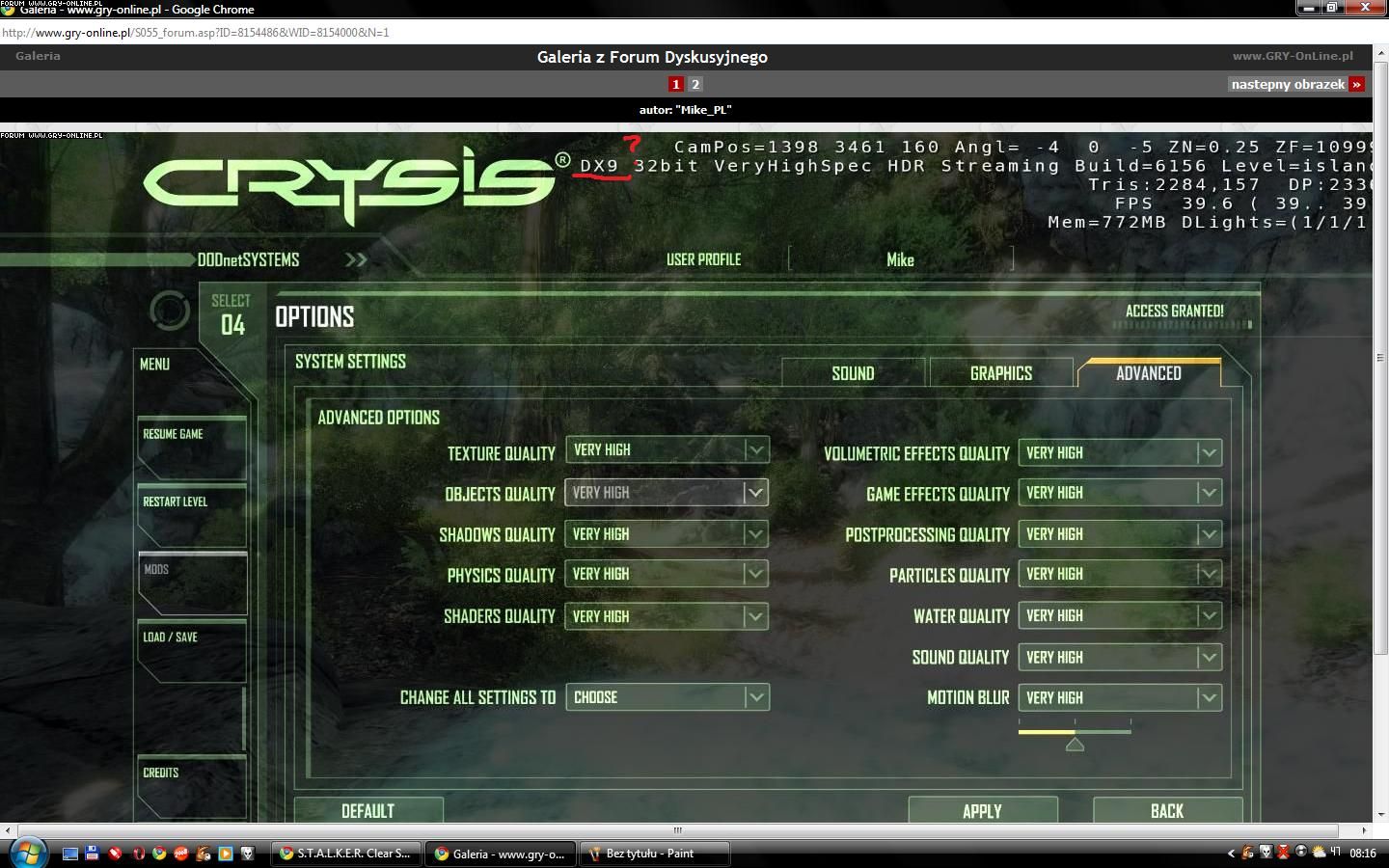Click the Motion Blur slider handle
Viewport: 1389px width, 868px height.
tap(1075, 744)
